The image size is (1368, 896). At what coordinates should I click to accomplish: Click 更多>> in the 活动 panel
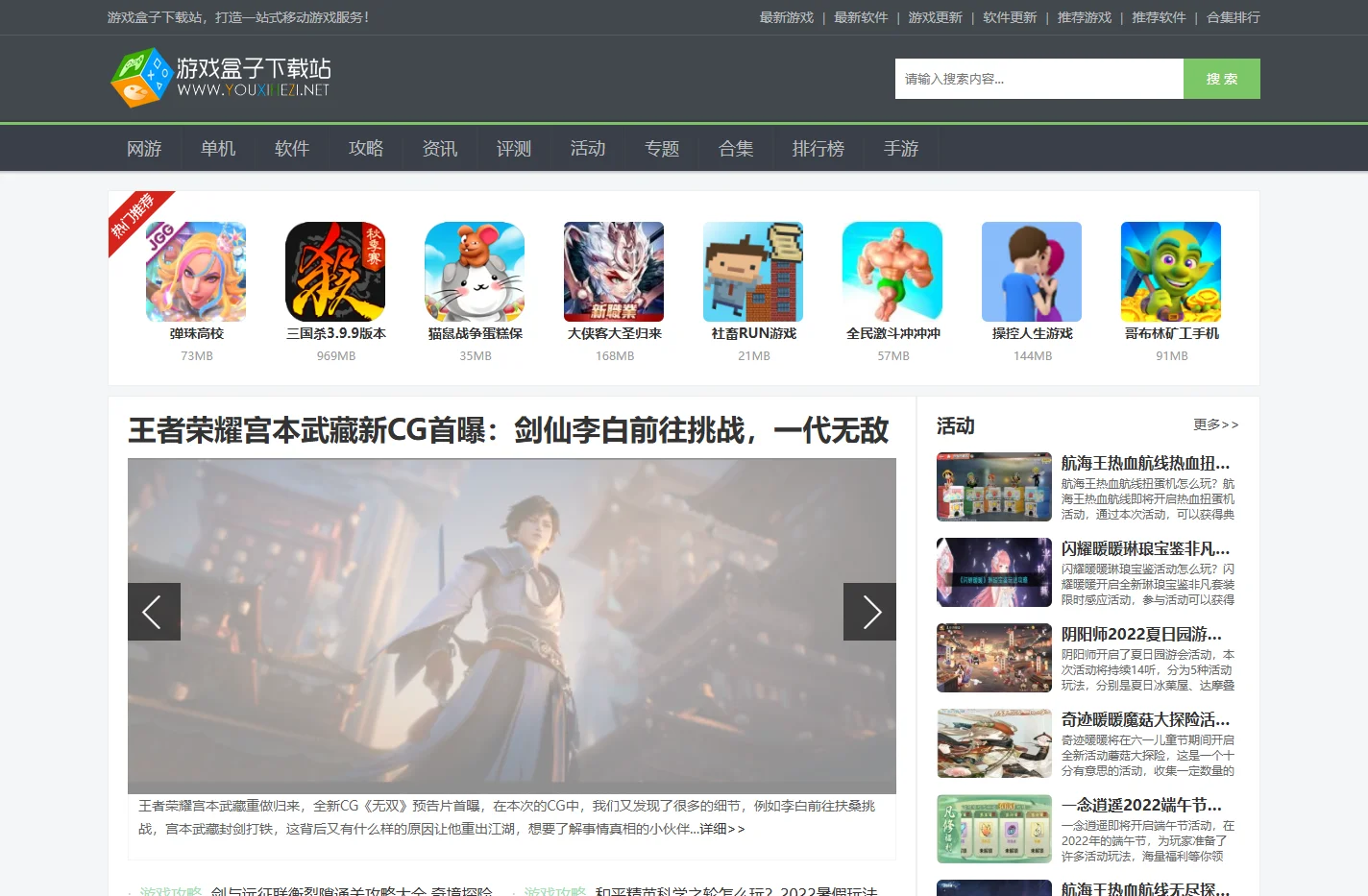(1216, 424)
